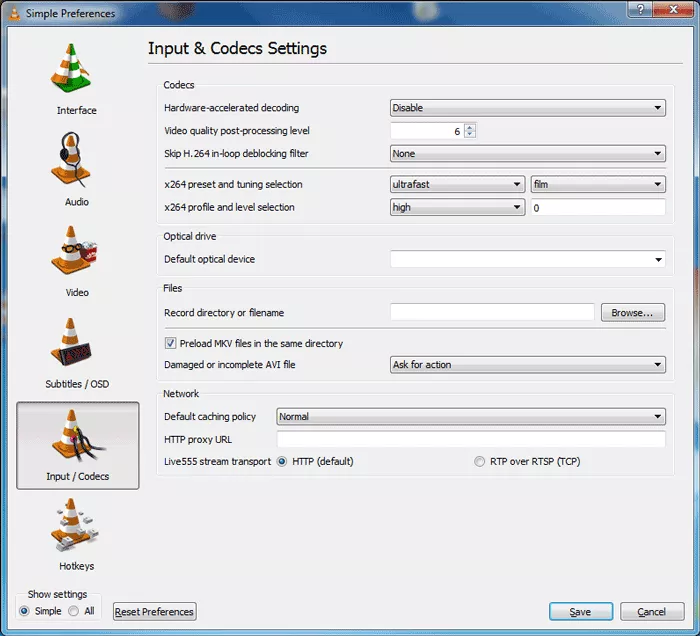Click Reset Preferences button
This screenshot has height=636, width=700.
[x=154, y=611]
